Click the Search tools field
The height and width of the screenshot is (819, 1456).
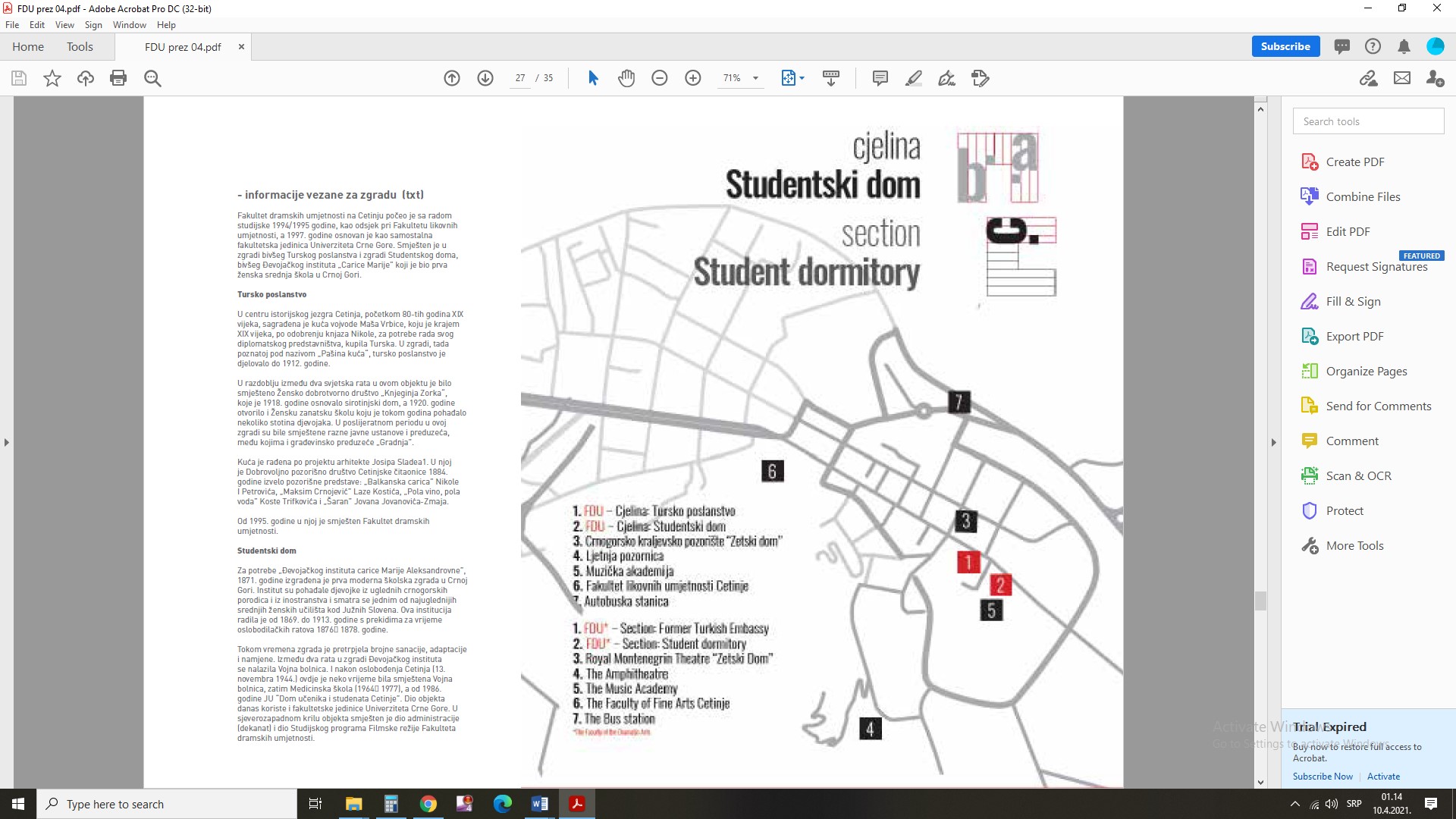click(1368, 121)
